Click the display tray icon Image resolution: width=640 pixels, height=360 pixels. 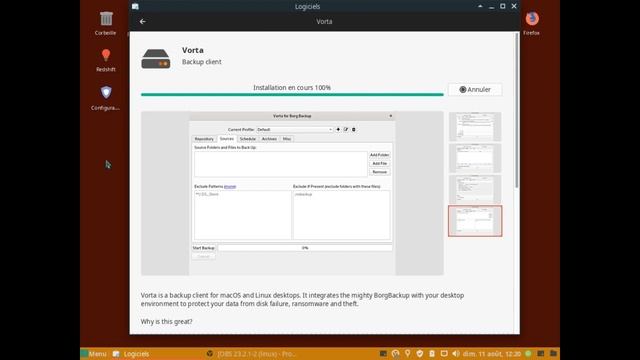pos(444,353)
